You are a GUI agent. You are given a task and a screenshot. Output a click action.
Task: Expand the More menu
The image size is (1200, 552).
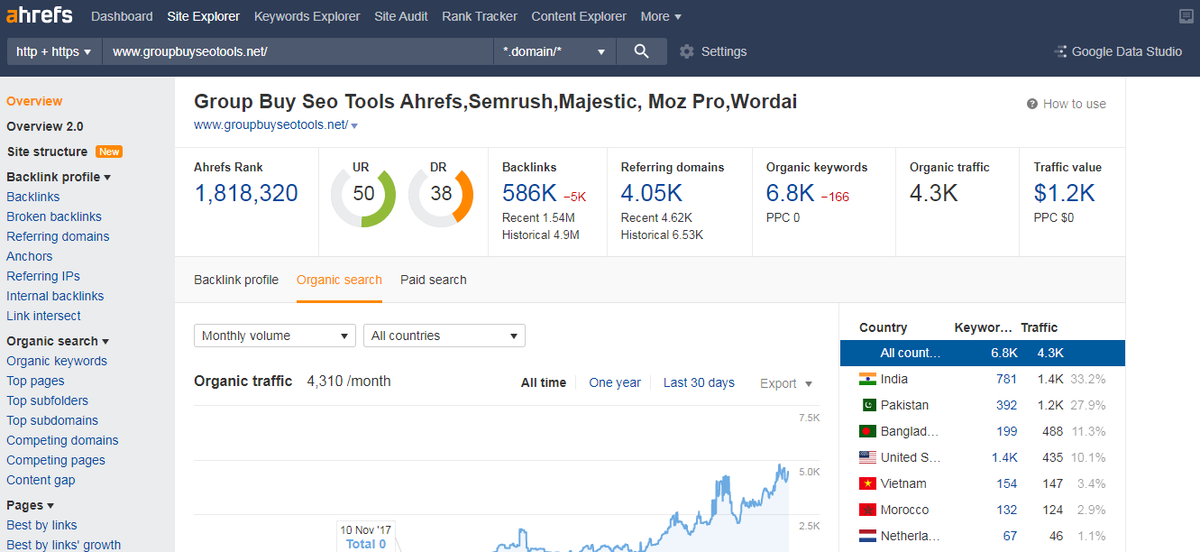pyautogui.click(x=661, y=16)
